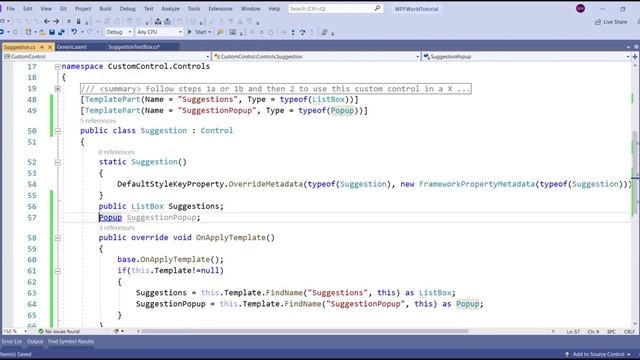640x360 pixels.
Task: Open the Start button dropdown arrow
Action: click(x=210, y=32)
